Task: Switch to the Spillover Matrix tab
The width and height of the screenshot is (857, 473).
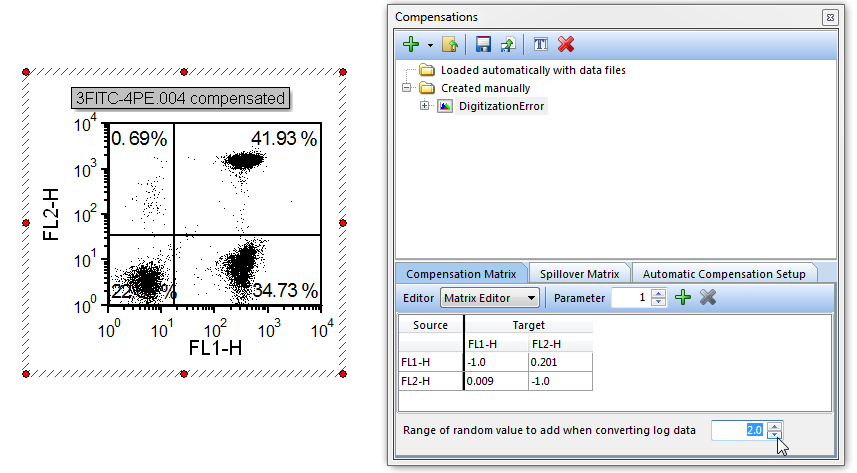Action: click(580, 273)
